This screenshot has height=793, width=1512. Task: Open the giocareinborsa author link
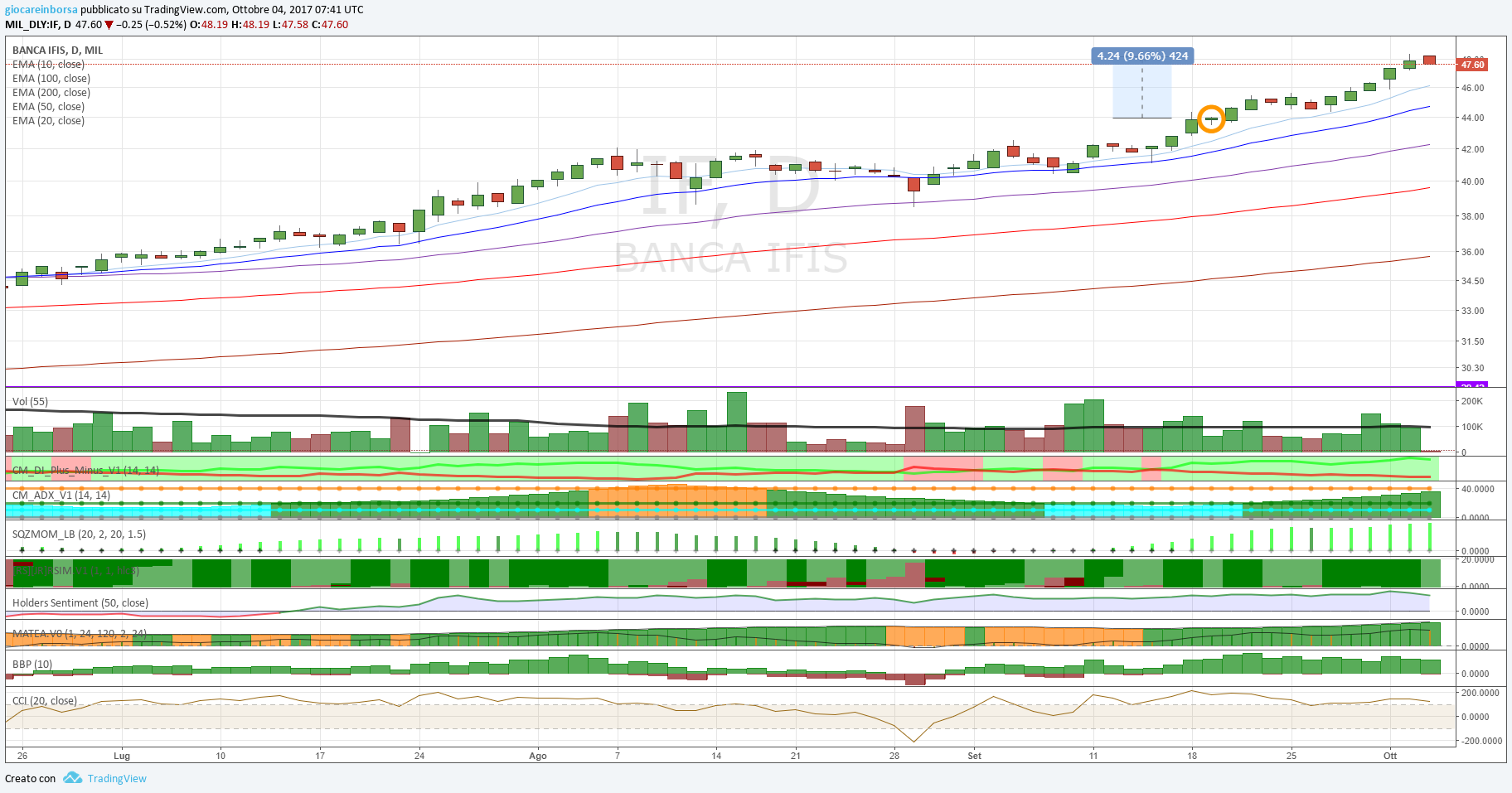41,10
